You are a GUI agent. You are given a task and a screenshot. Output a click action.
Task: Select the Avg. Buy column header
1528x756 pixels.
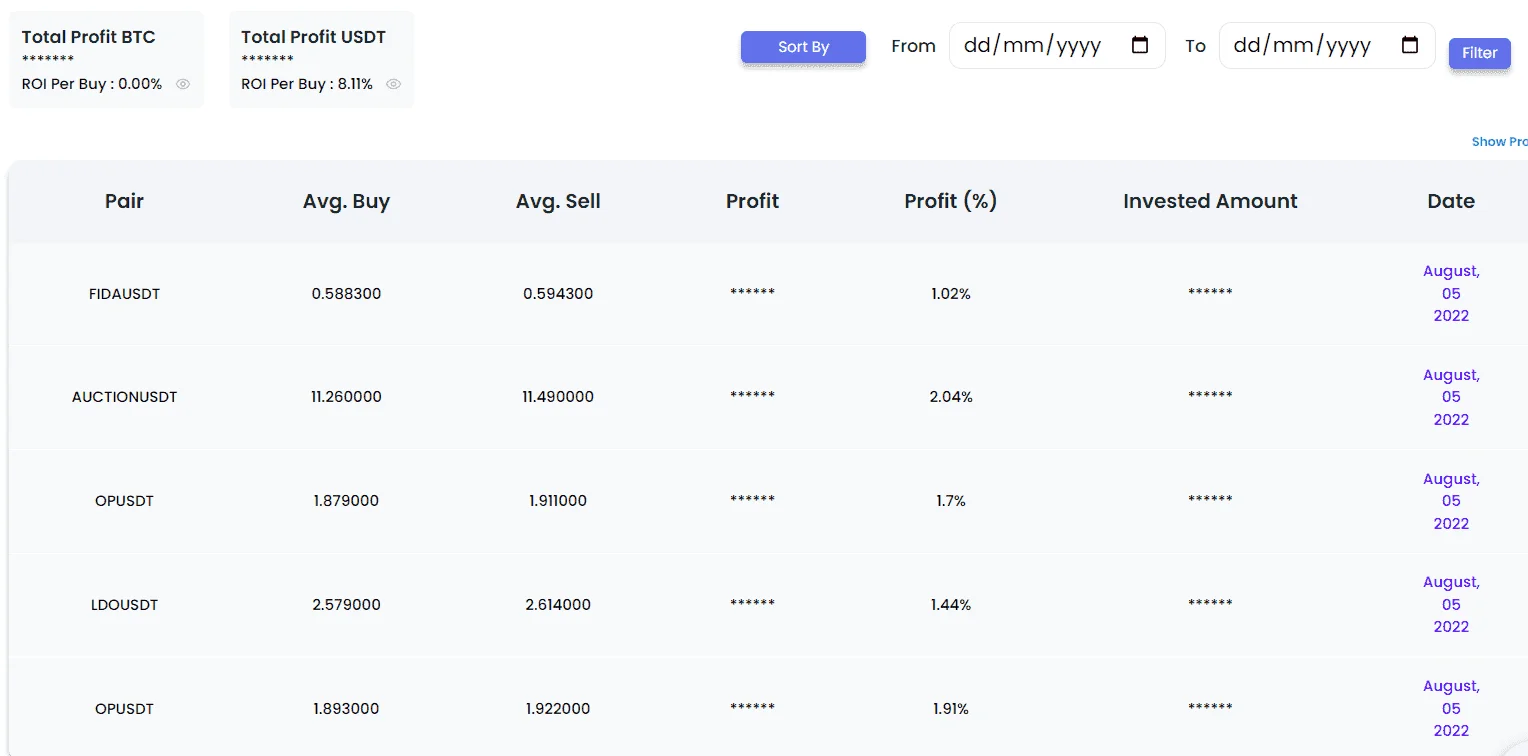pyautogui.click(x=346, y=201)
